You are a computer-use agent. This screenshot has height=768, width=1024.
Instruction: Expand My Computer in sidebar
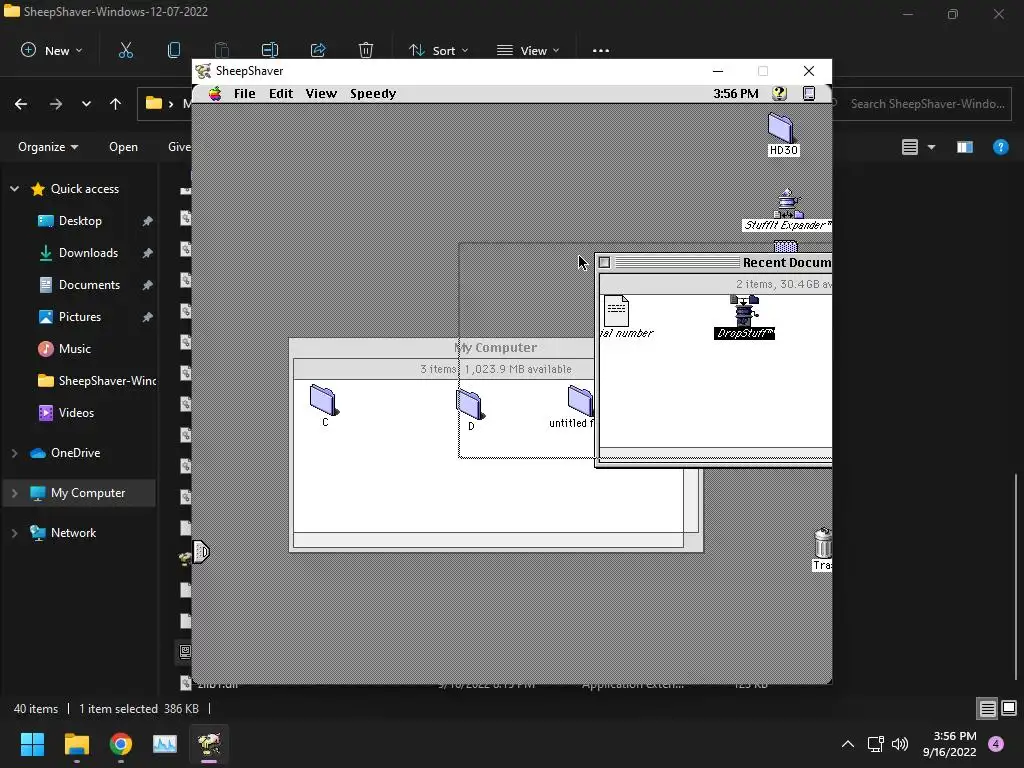pyautogui.click(x=14, y=493)
